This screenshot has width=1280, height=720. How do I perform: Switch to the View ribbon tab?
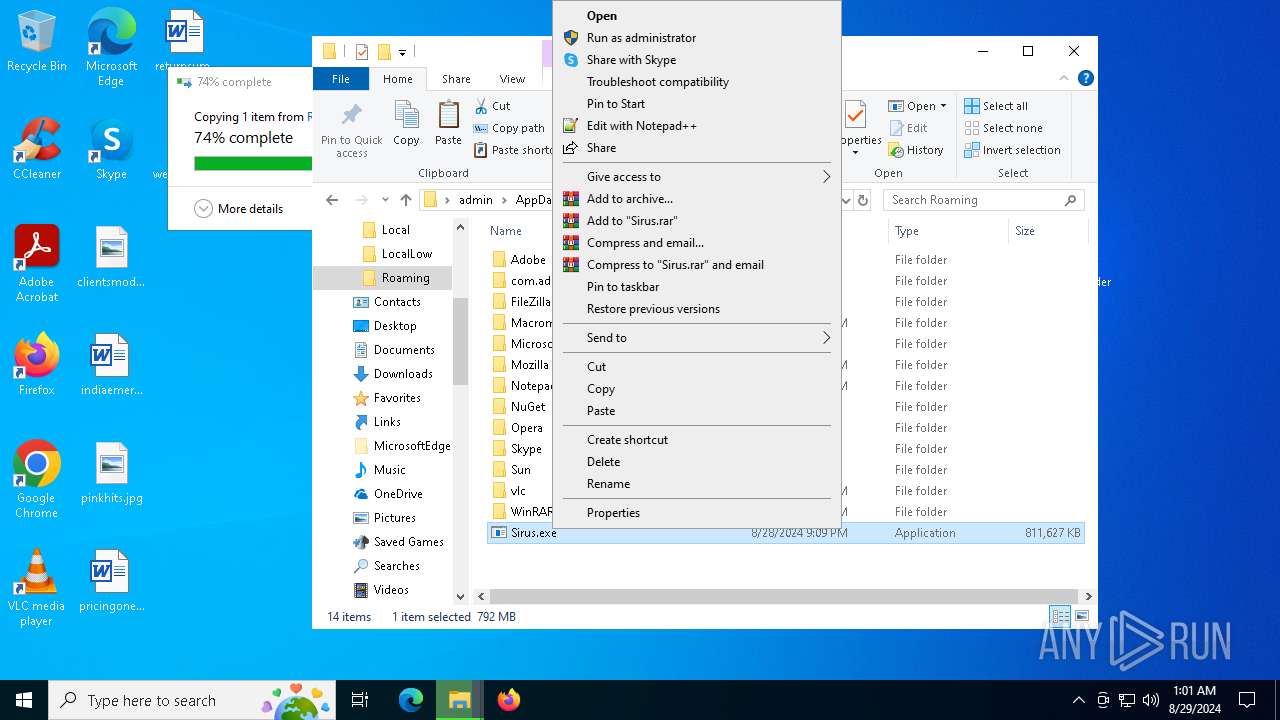pyautogui.click(x=512, y=79)
